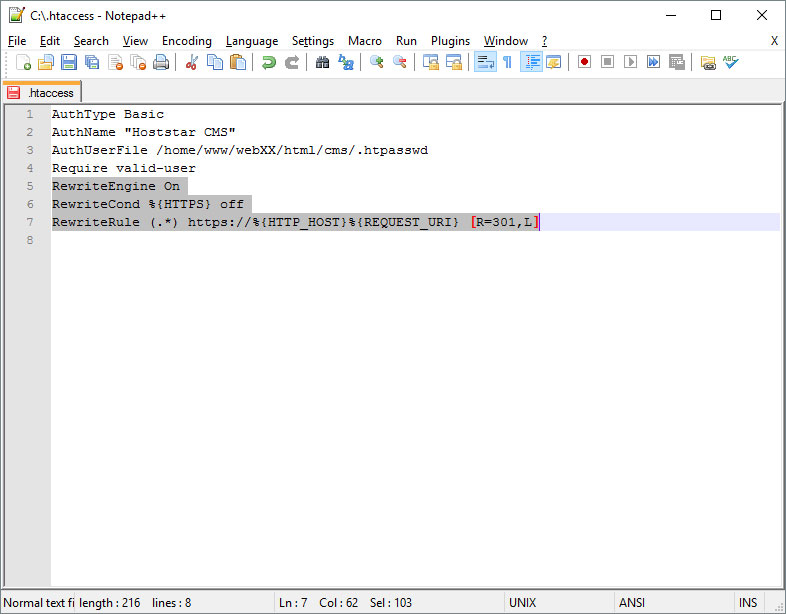Close the document with the Close icon
The height and width of the screenshot is (614, 786).
(115, 62)
